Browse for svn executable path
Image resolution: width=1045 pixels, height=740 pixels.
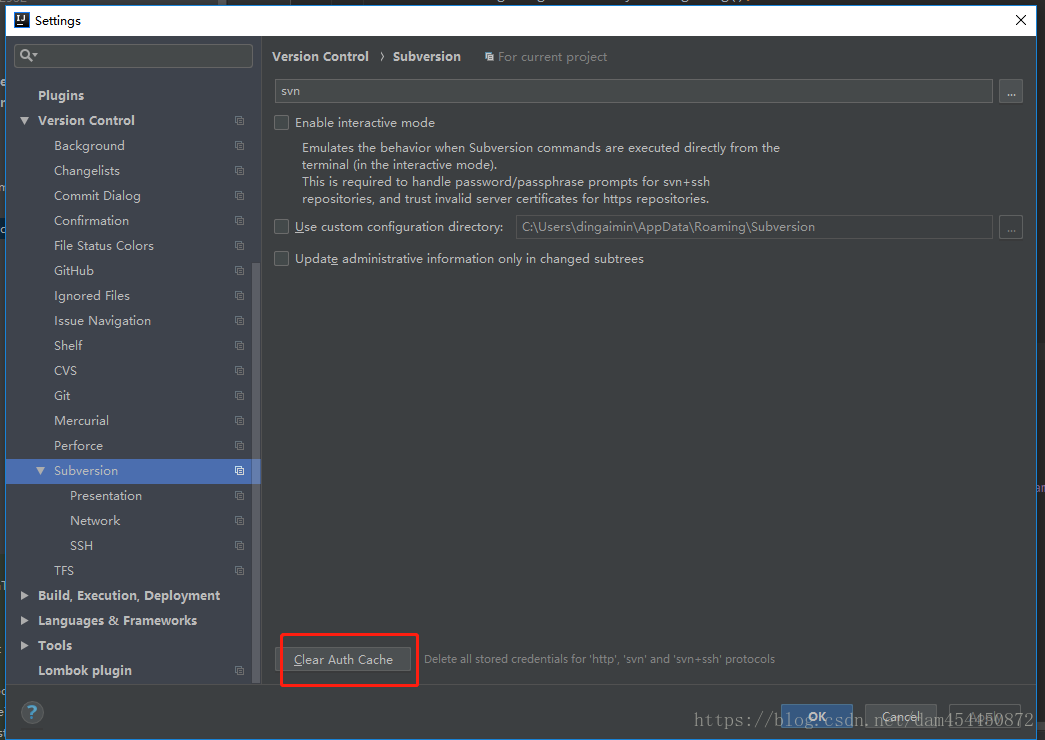(x=1010, y=91)
